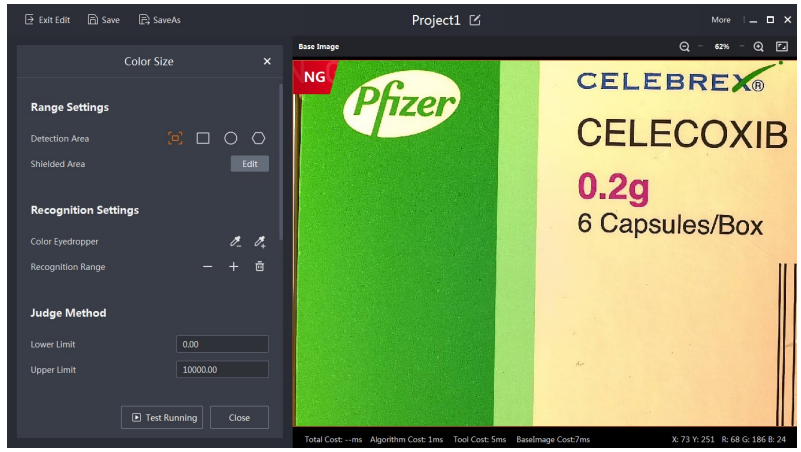Viewport: 801px width, 452px height.
Task: Pick the add color eyedropper
Action: (260, 242)
